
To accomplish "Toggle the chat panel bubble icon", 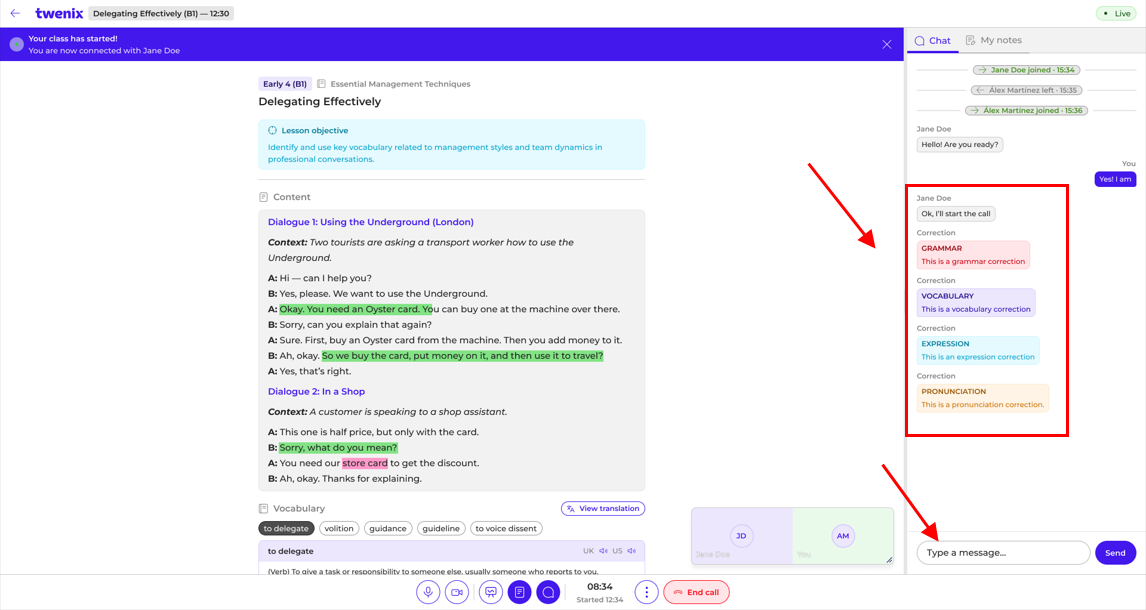I will coord(548,592).
